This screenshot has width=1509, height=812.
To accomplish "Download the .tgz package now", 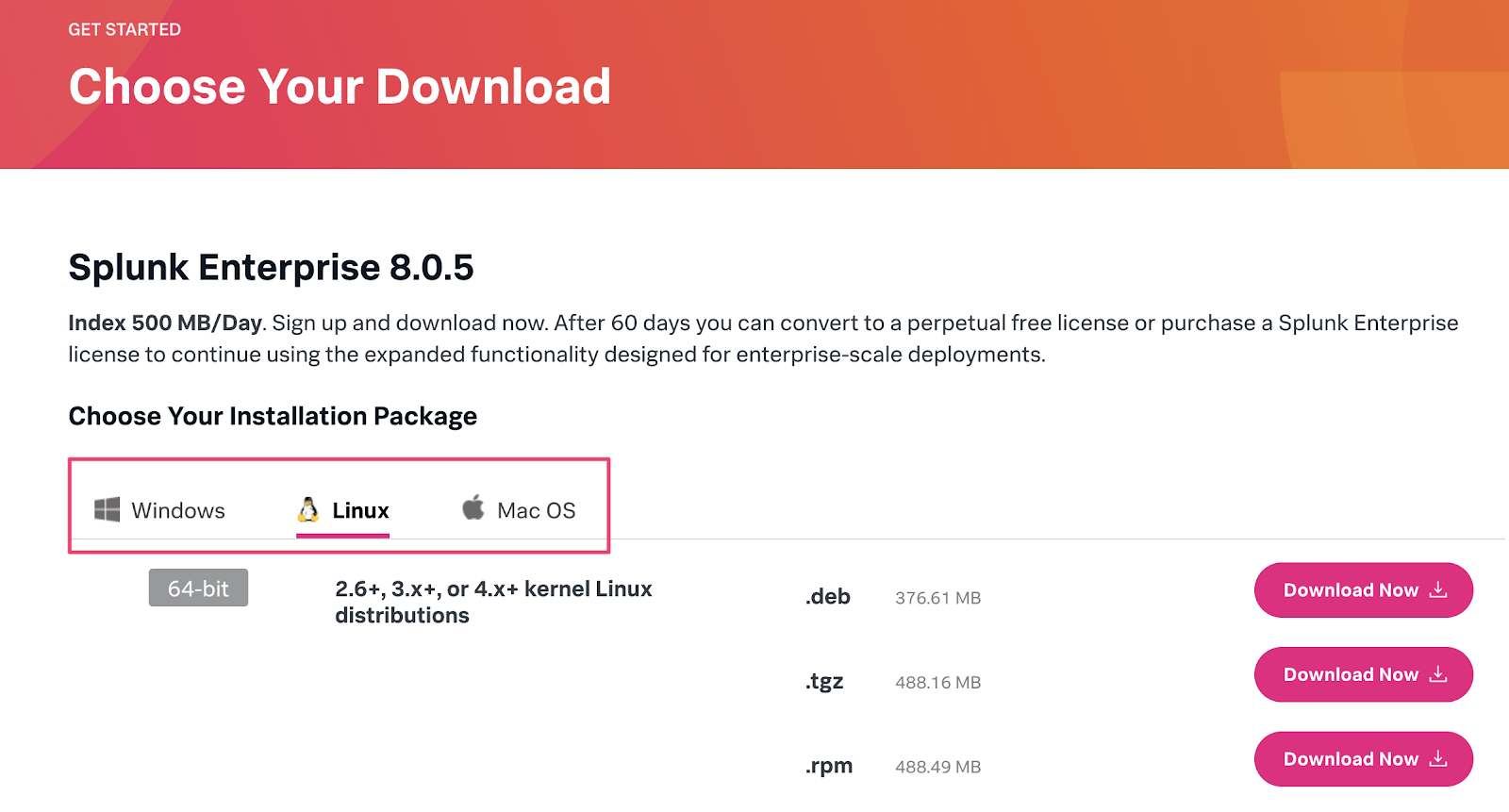I will point(1364,674).
